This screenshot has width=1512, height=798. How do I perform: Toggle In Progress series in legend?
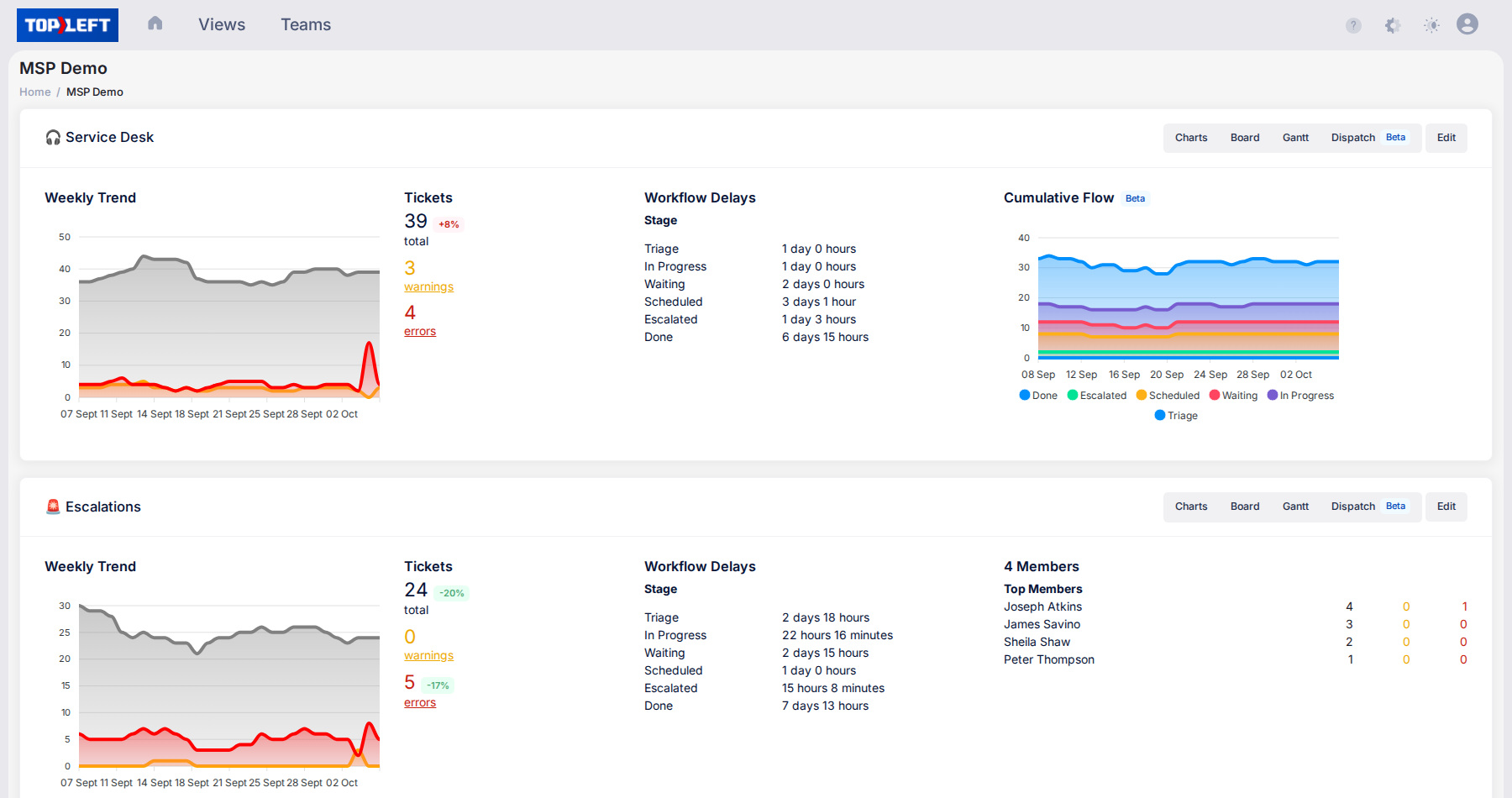pos(1300,395)
